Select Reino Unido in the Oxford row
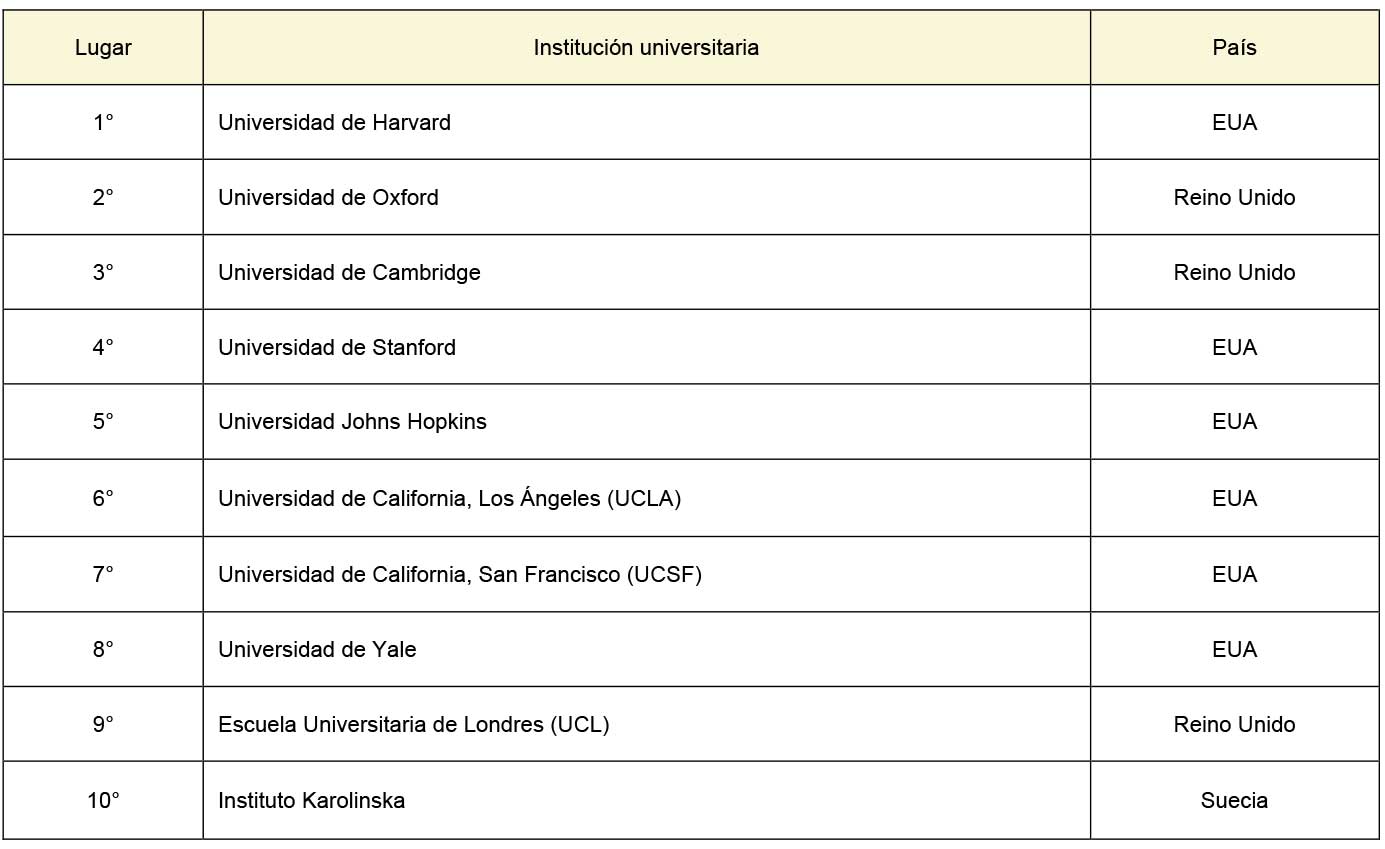The height and width of the screenshot is (849, 1385). tap(1234, 198)
